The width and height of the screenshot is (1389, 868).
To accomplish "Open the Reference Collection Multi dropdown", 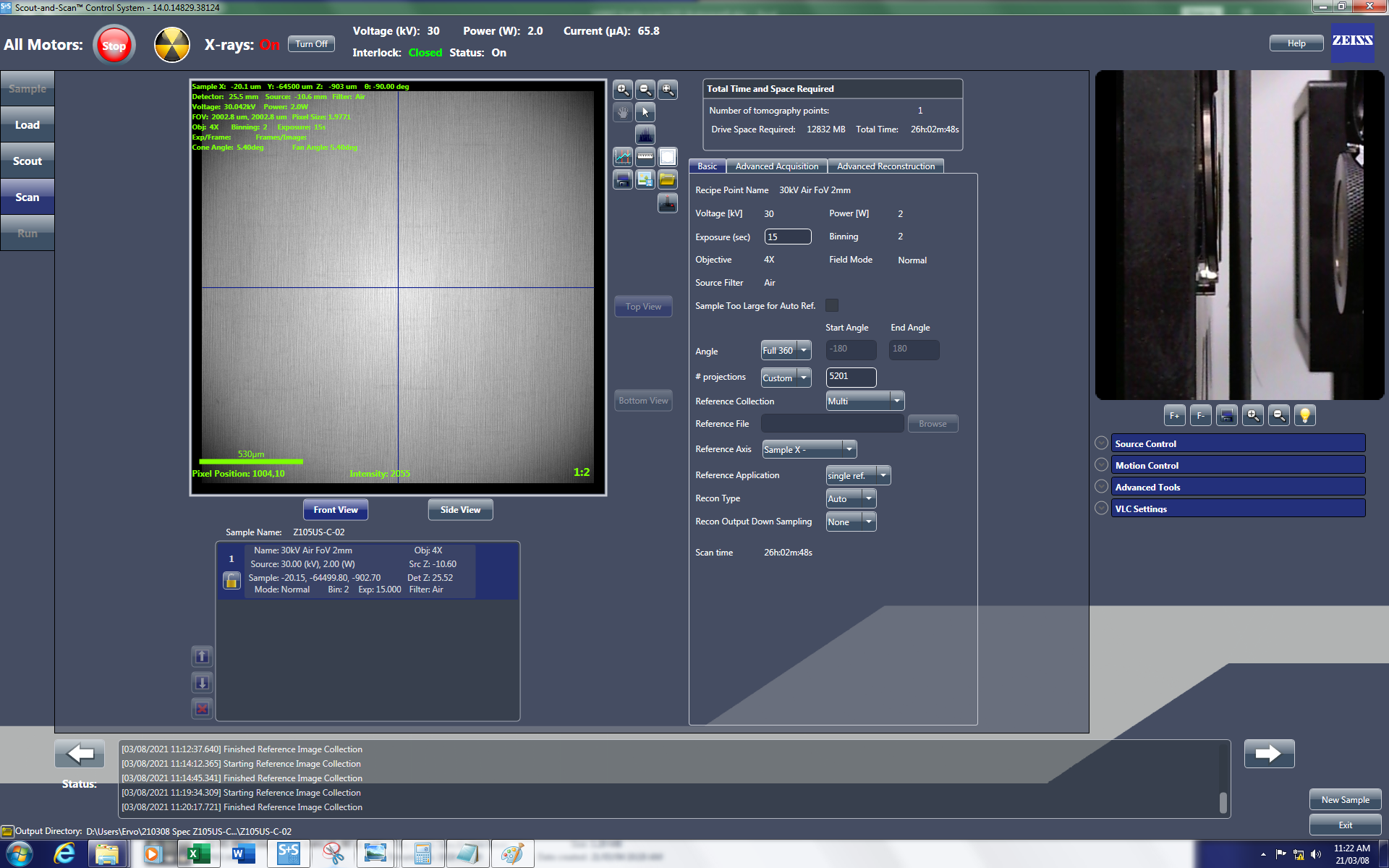I will [865, 401].
